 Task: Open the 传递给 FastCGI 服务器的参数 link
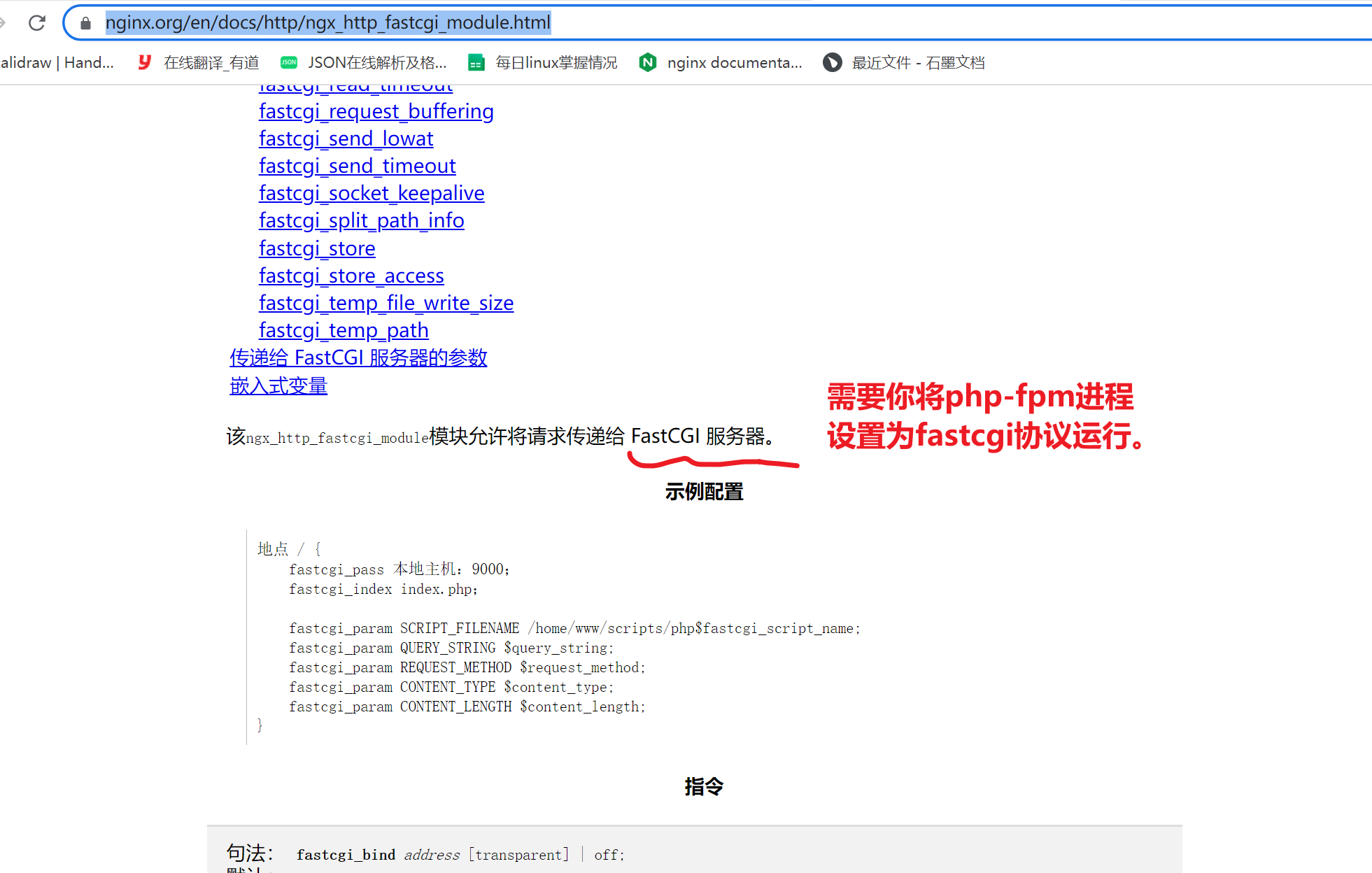coord(359,357)
